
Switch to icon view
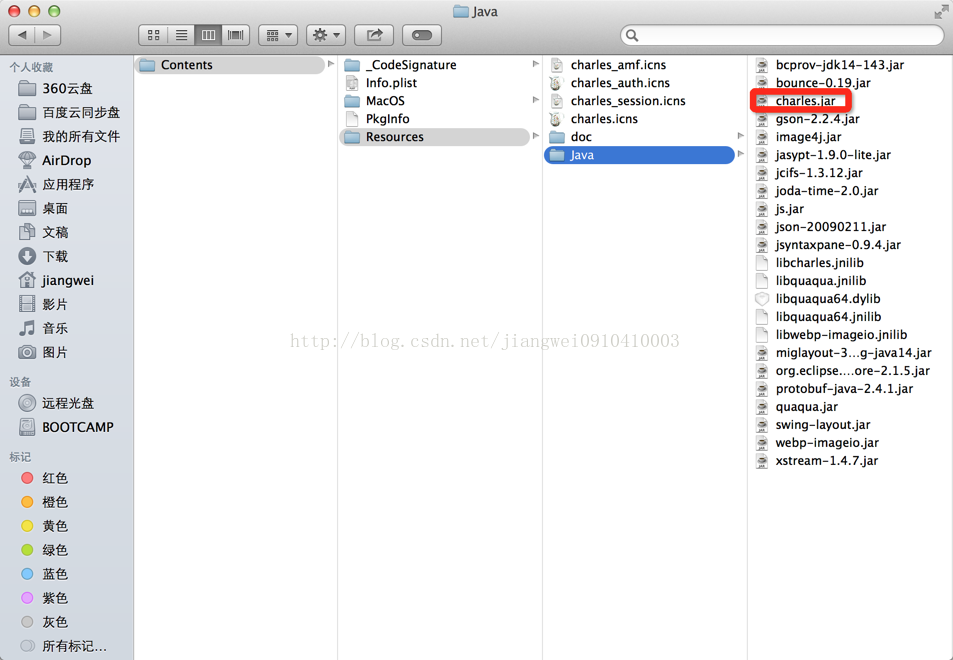pyautogui.click(x=153, y=35)
